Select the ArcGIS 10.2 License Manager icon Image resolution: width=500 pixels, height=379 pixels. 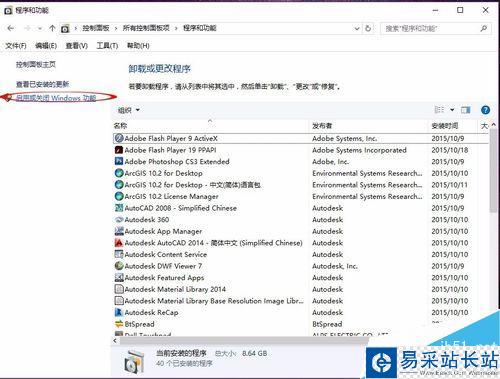[119, 196]
